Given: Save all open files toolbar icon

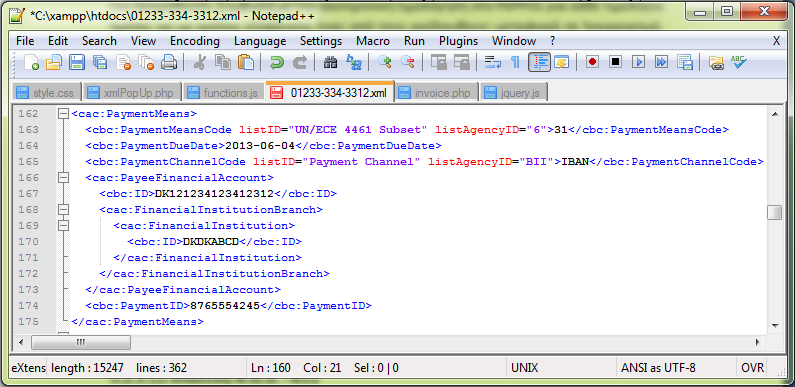Looking at the screenshot, I should point(99,62).
